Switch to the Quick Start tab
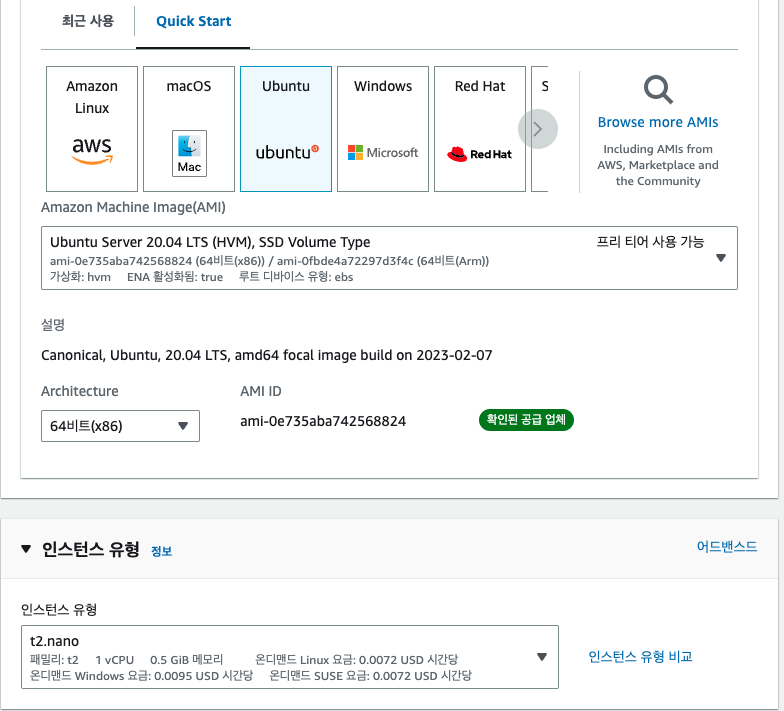 click(194, 22)
